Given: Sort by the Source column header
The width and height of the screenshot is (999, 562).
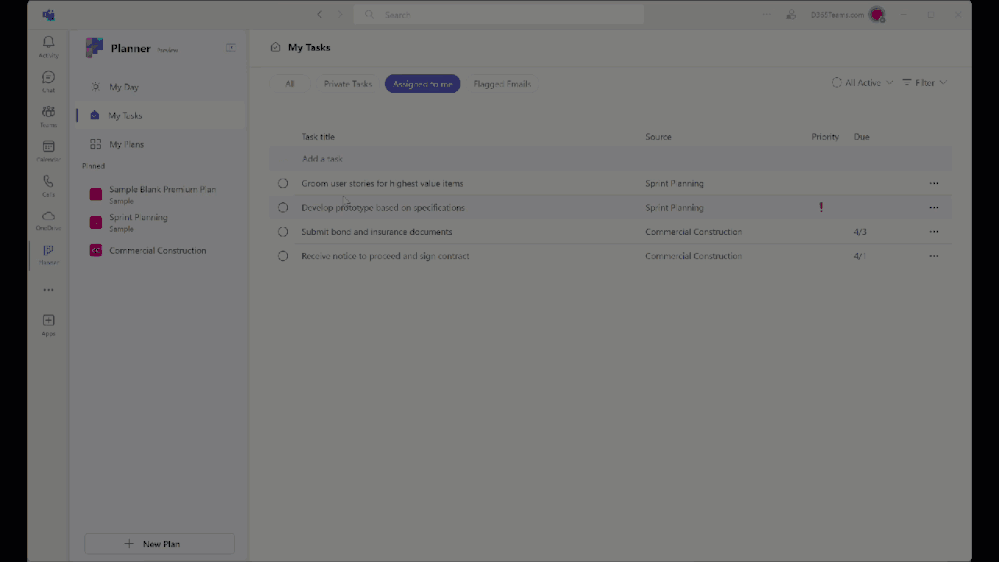Looking at the screenshot, I should [658, 137].
